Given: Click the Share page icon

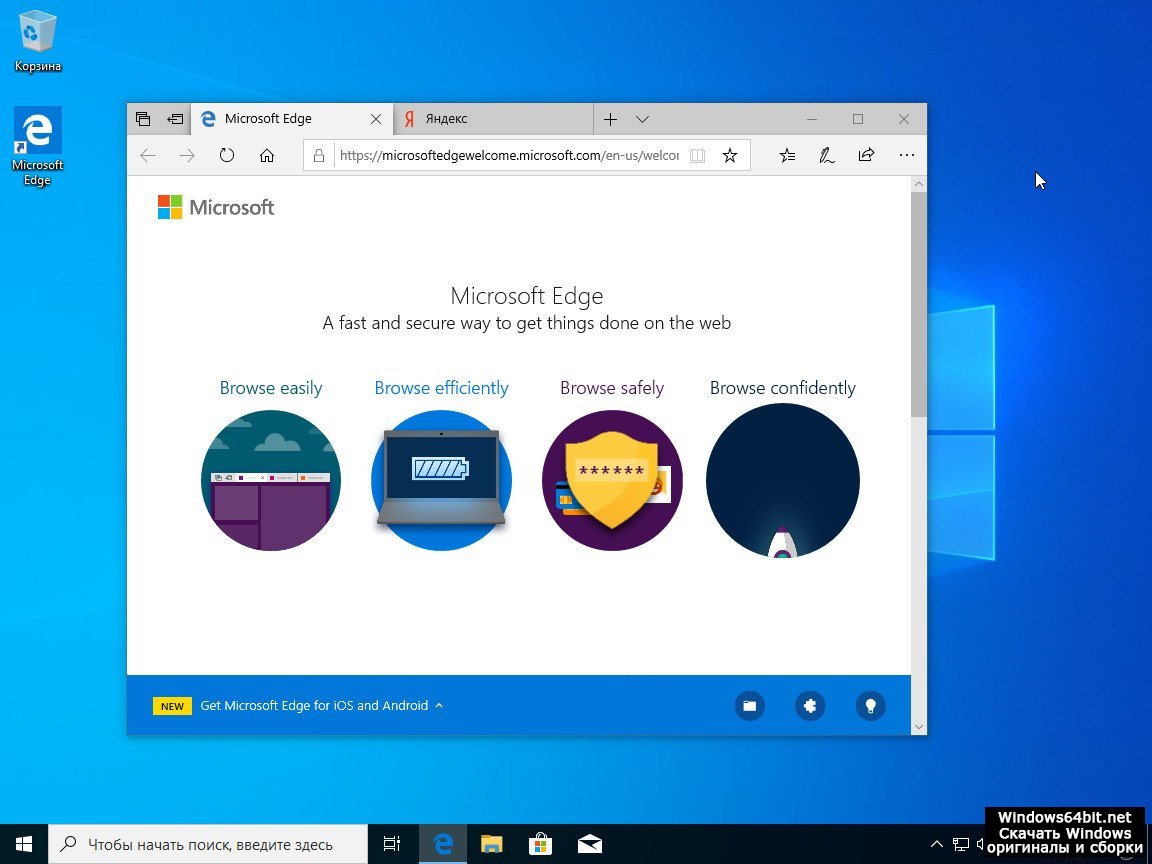Looking at the screenshot, I should pos(866,155).
